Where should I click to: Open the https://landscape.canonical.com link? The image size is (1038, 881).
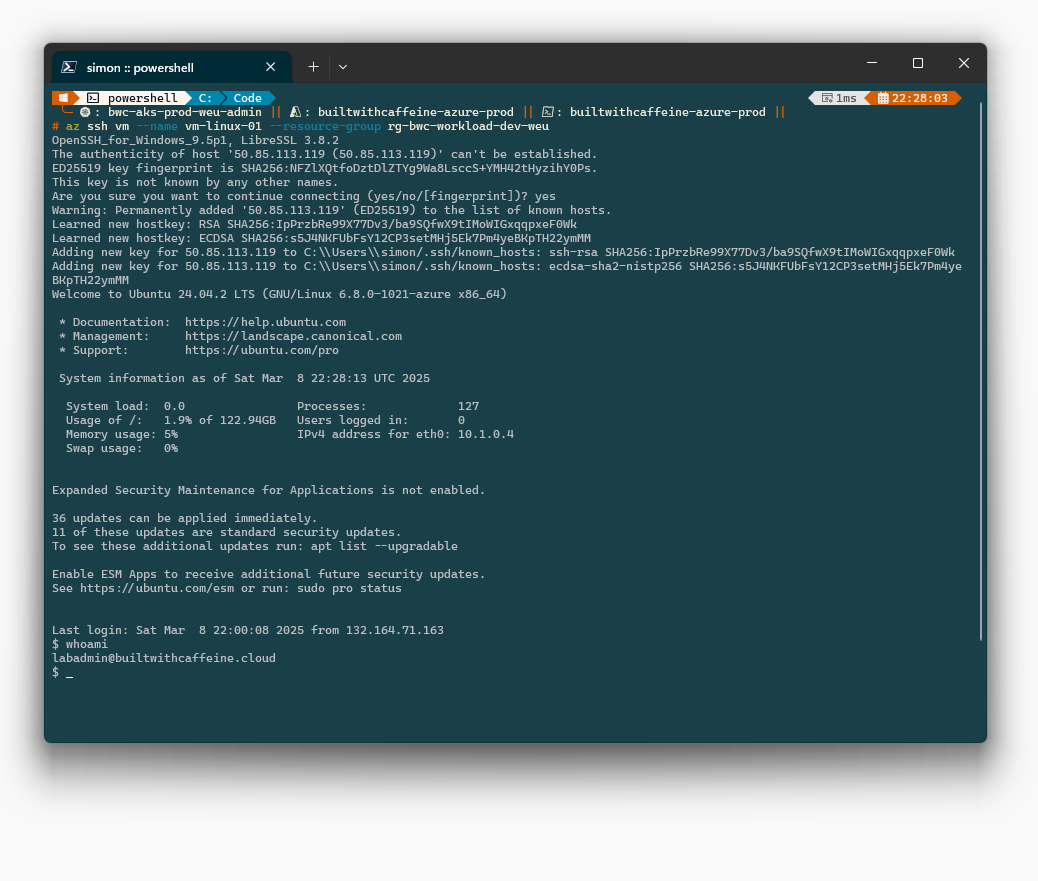point(293,336)
